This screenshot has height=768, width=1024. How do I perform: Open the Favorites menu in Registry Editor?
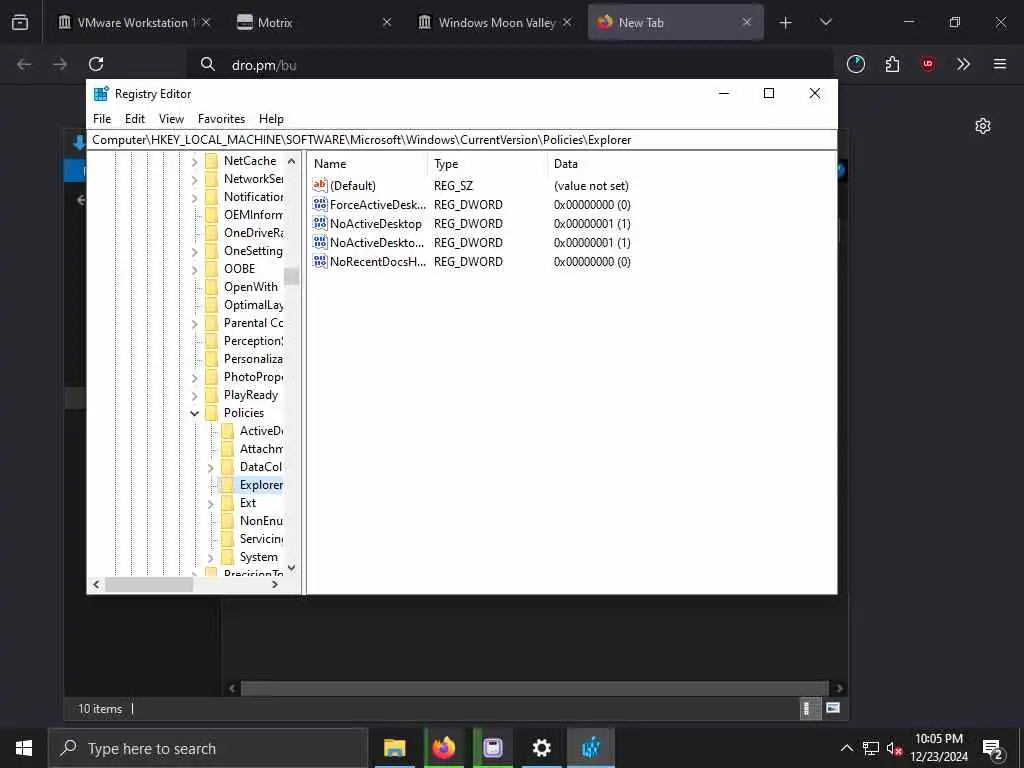(221, 119)
